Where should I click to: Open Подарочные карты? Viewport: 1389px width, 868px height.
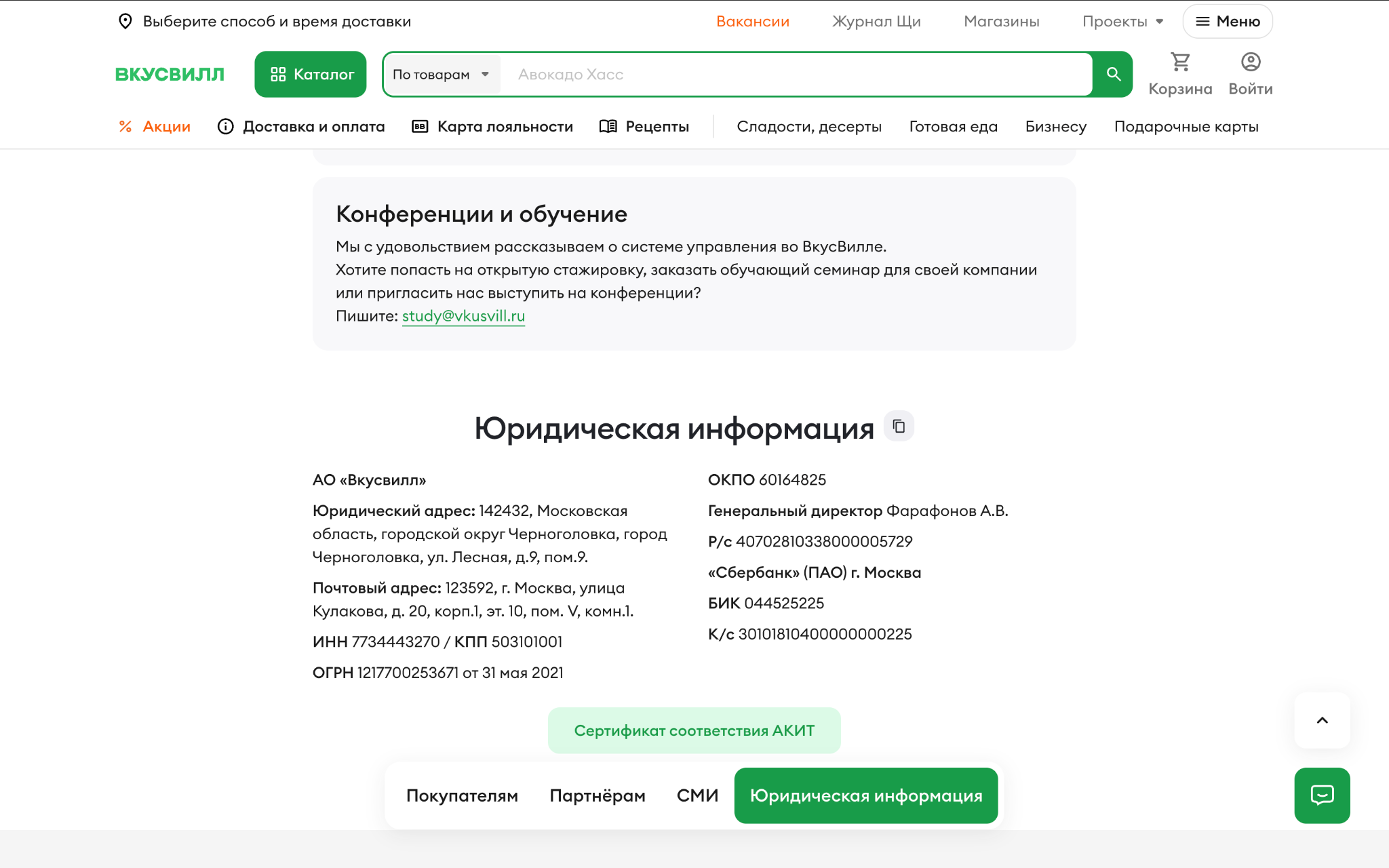(1186, 126)
